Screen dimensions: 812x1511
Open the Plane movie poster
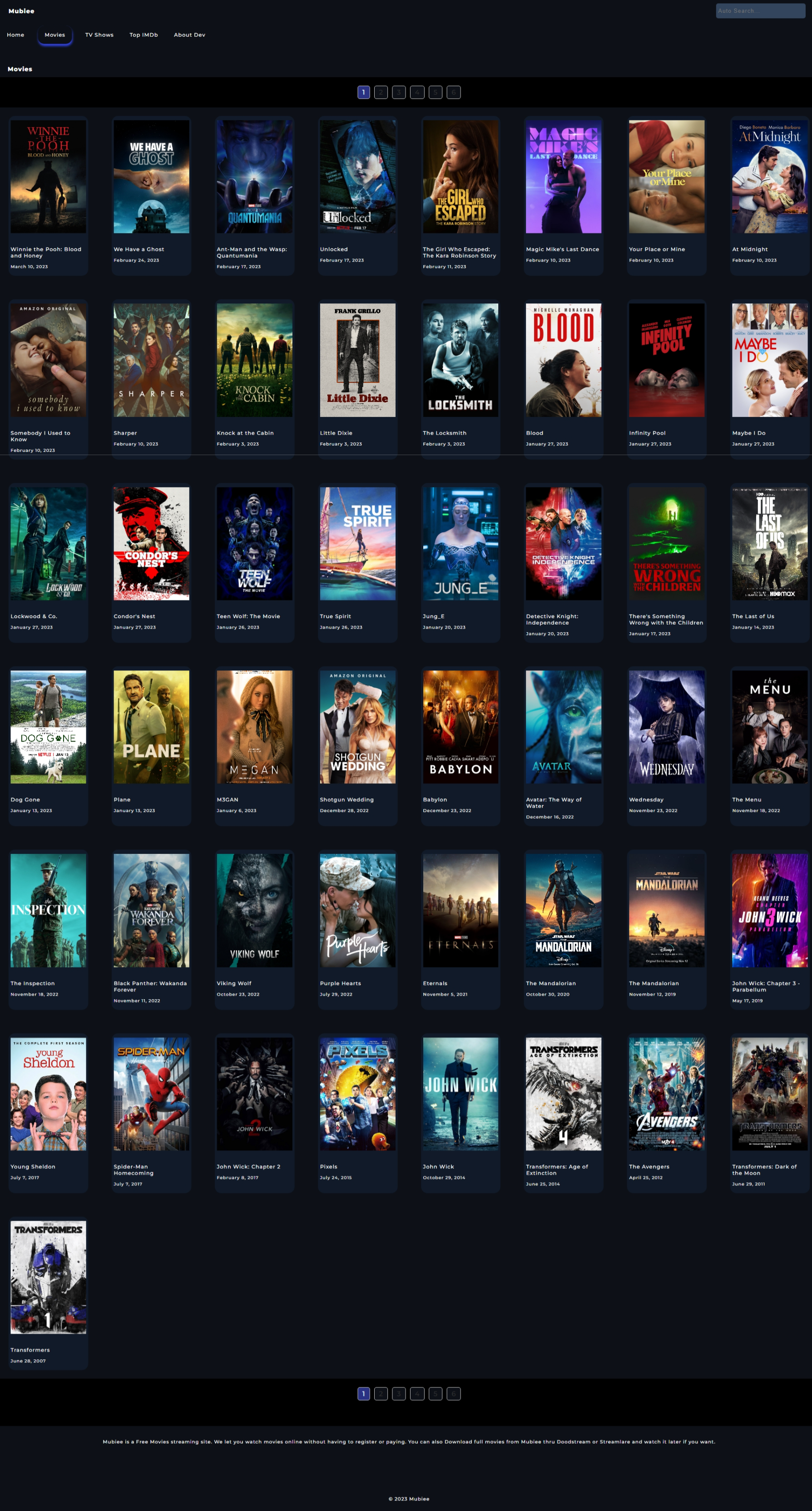pos(151,728)
